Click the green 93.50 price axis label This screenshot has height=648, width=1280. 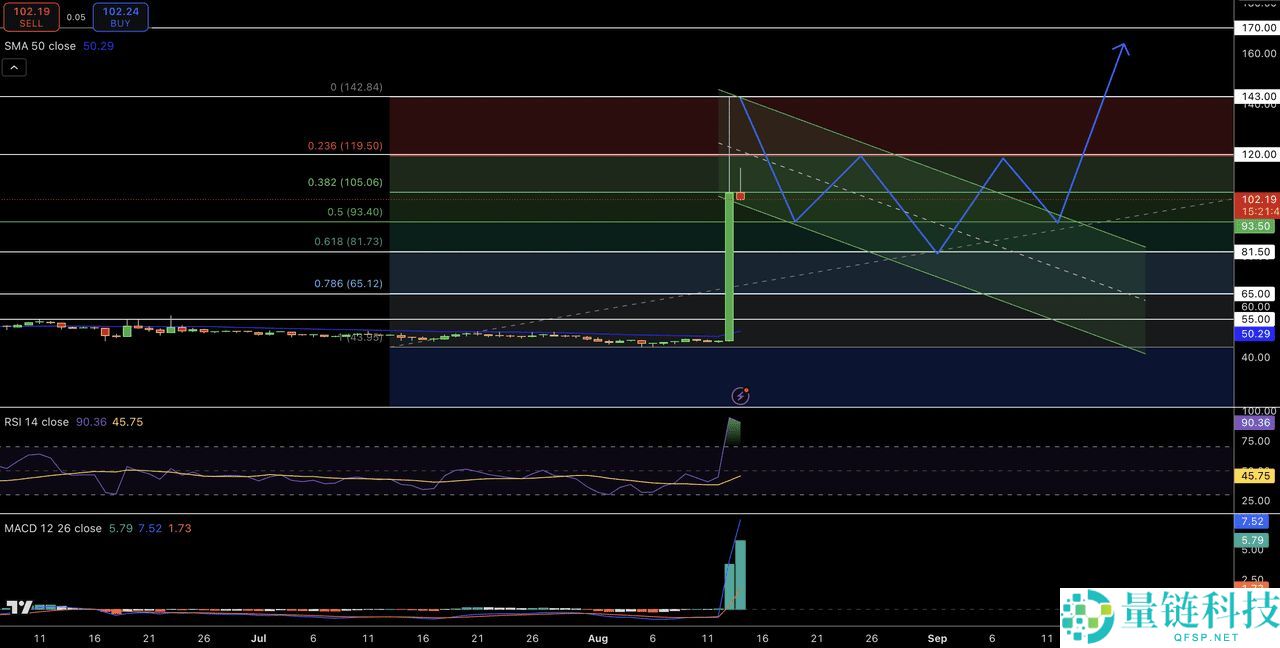tap(1256, 227)
